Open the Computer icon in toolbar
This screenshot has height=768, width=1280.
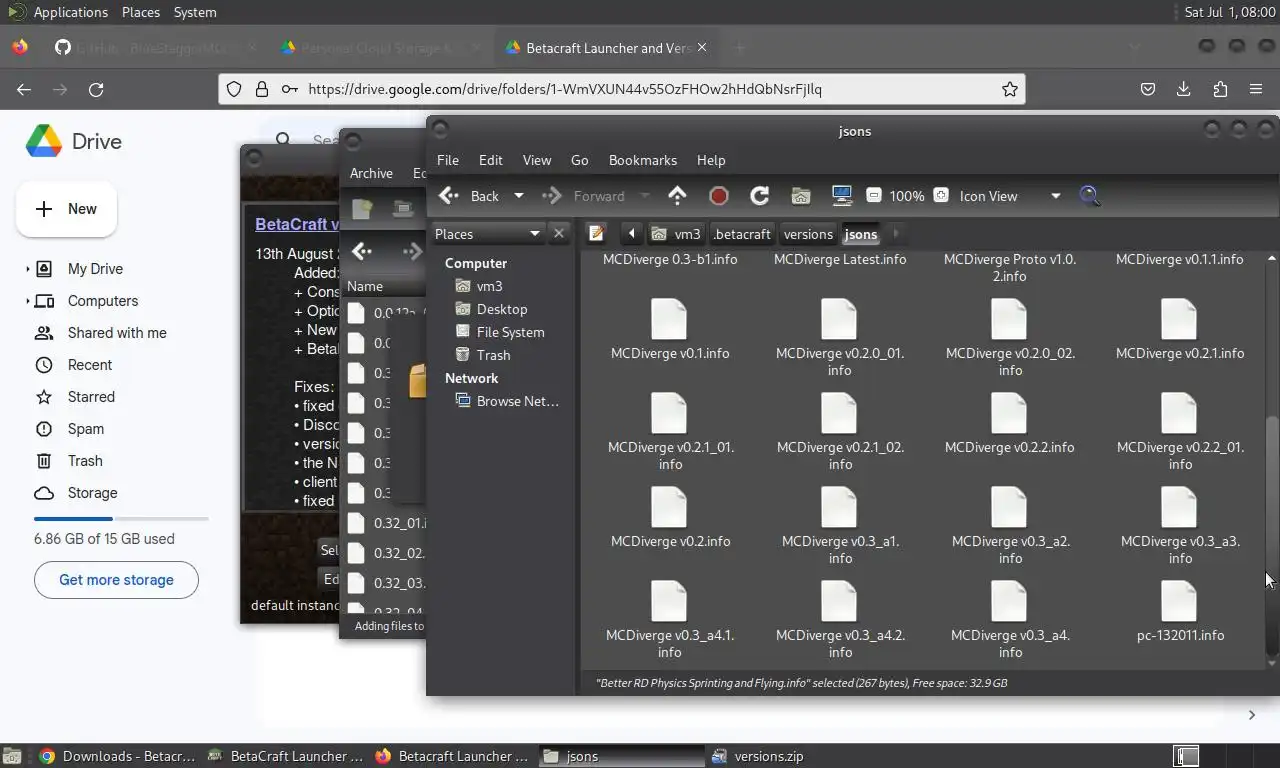[841, 196]
